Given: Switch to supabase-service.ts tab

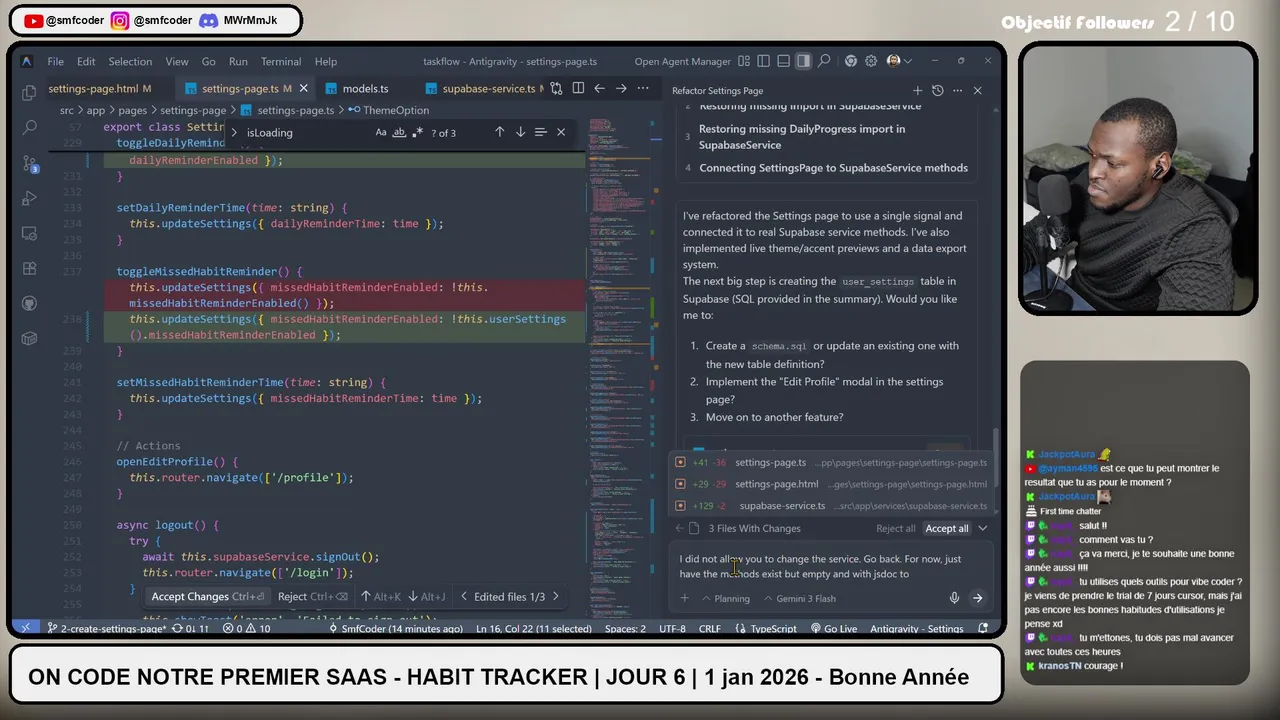Looking at the screenshot, I should (x=487, y=88).
